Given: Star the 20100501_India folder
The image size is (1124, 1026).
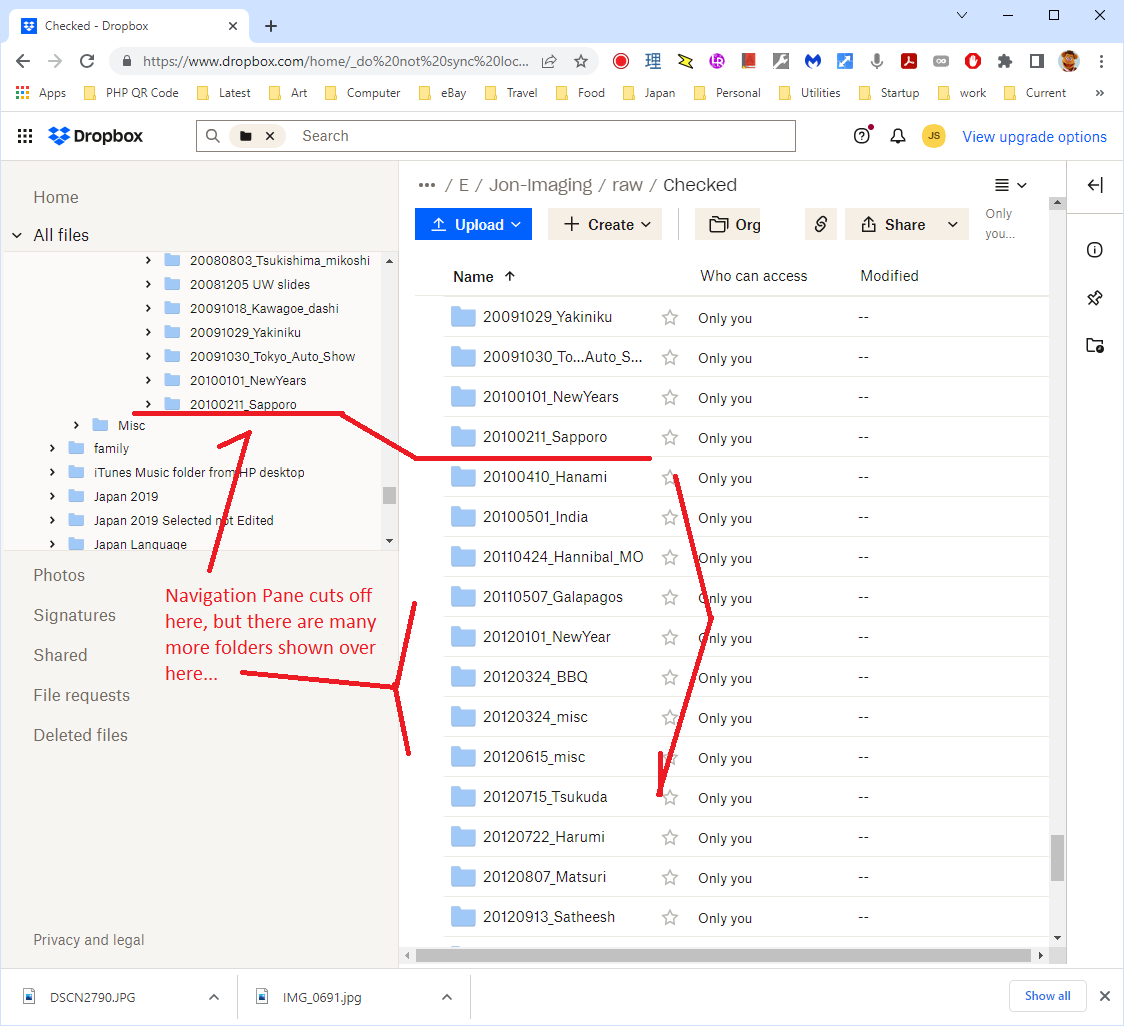Looking at the screenshot, I should pyautogui.click(x=670, y=518).
